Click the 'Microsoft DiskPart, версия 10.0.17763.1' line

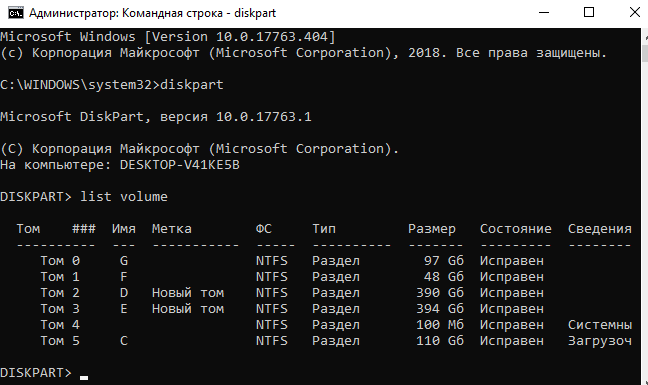coord(156,117)
